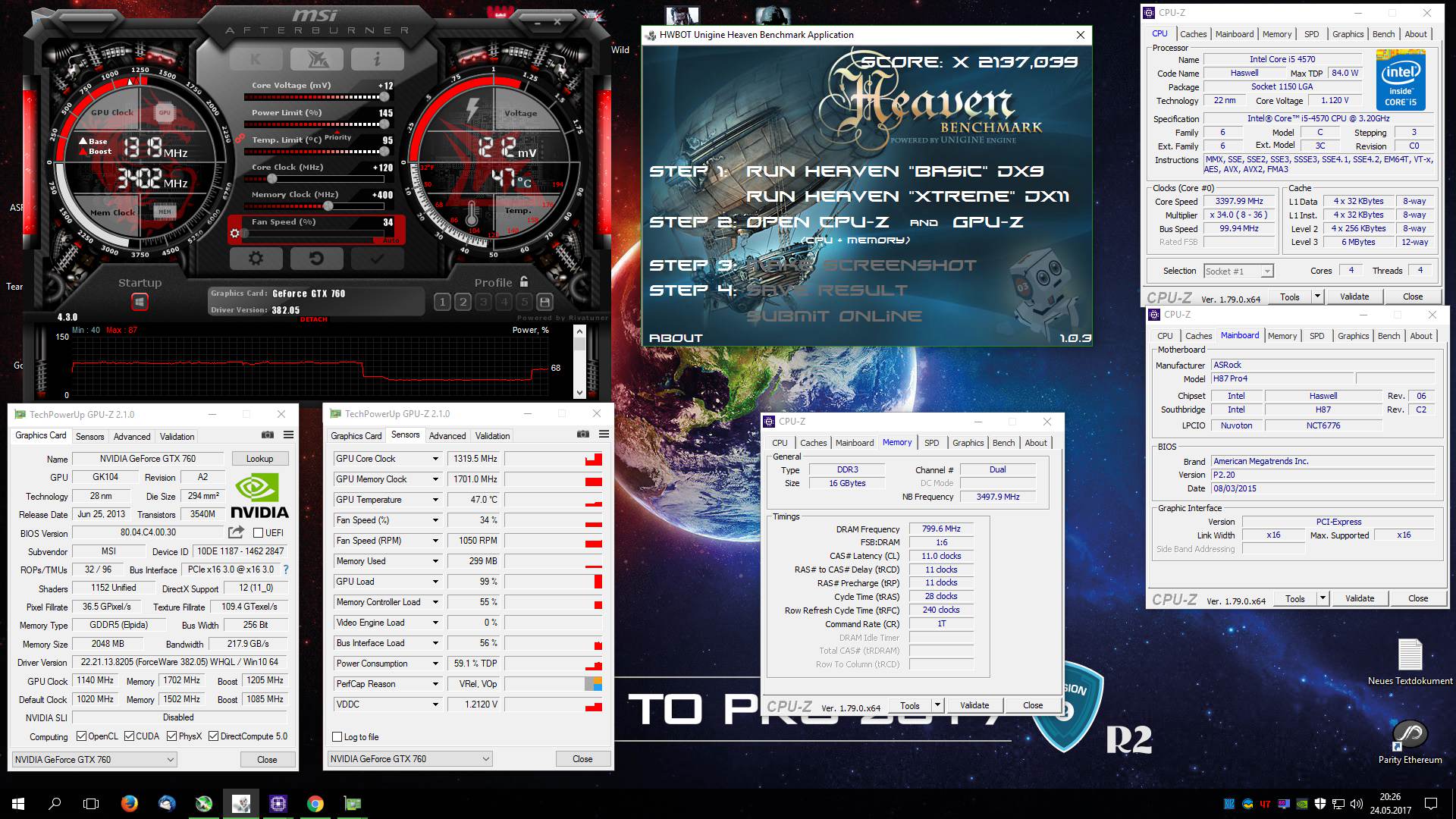Expand Memory Used sensor dropdown
The height and width of the screenshot is (819, 1456).
pos(435,561)
